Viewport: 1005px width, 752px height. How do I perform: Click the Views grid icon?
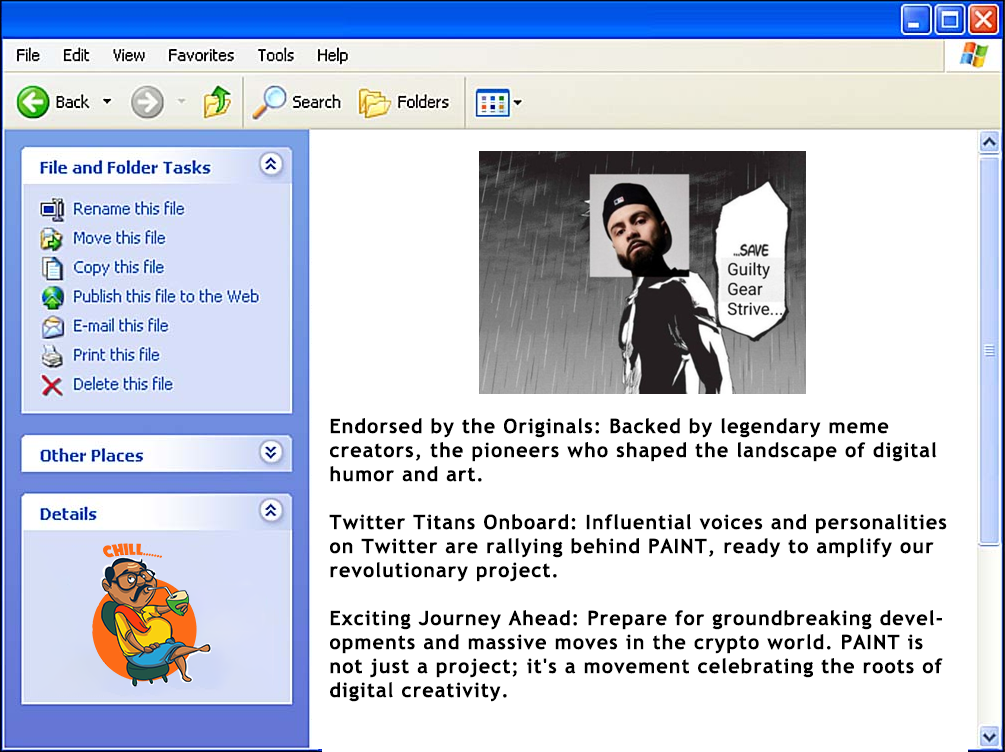pos(492,103)
